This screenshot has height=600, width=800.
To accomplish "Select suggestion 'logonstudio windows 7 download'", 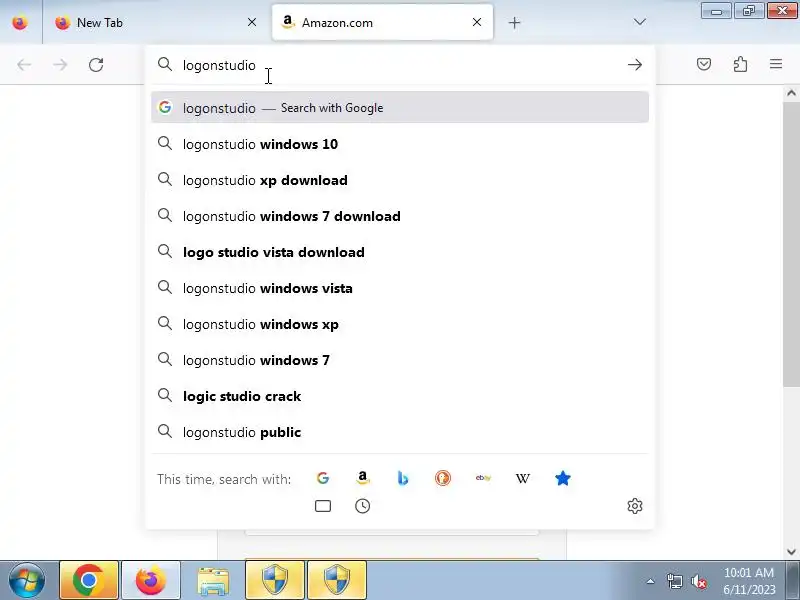I will (400, 216).
